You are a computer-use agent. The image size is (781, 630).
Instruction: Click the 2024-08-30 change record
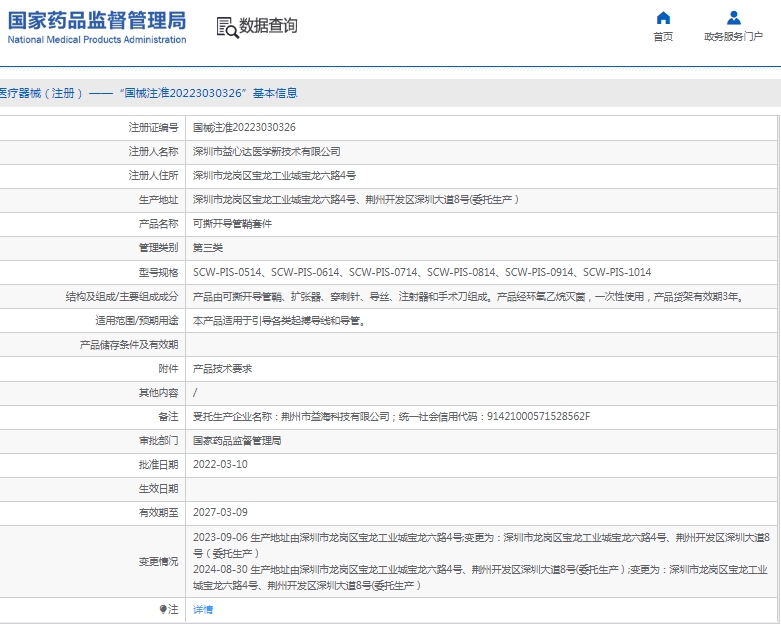[480, 577]
